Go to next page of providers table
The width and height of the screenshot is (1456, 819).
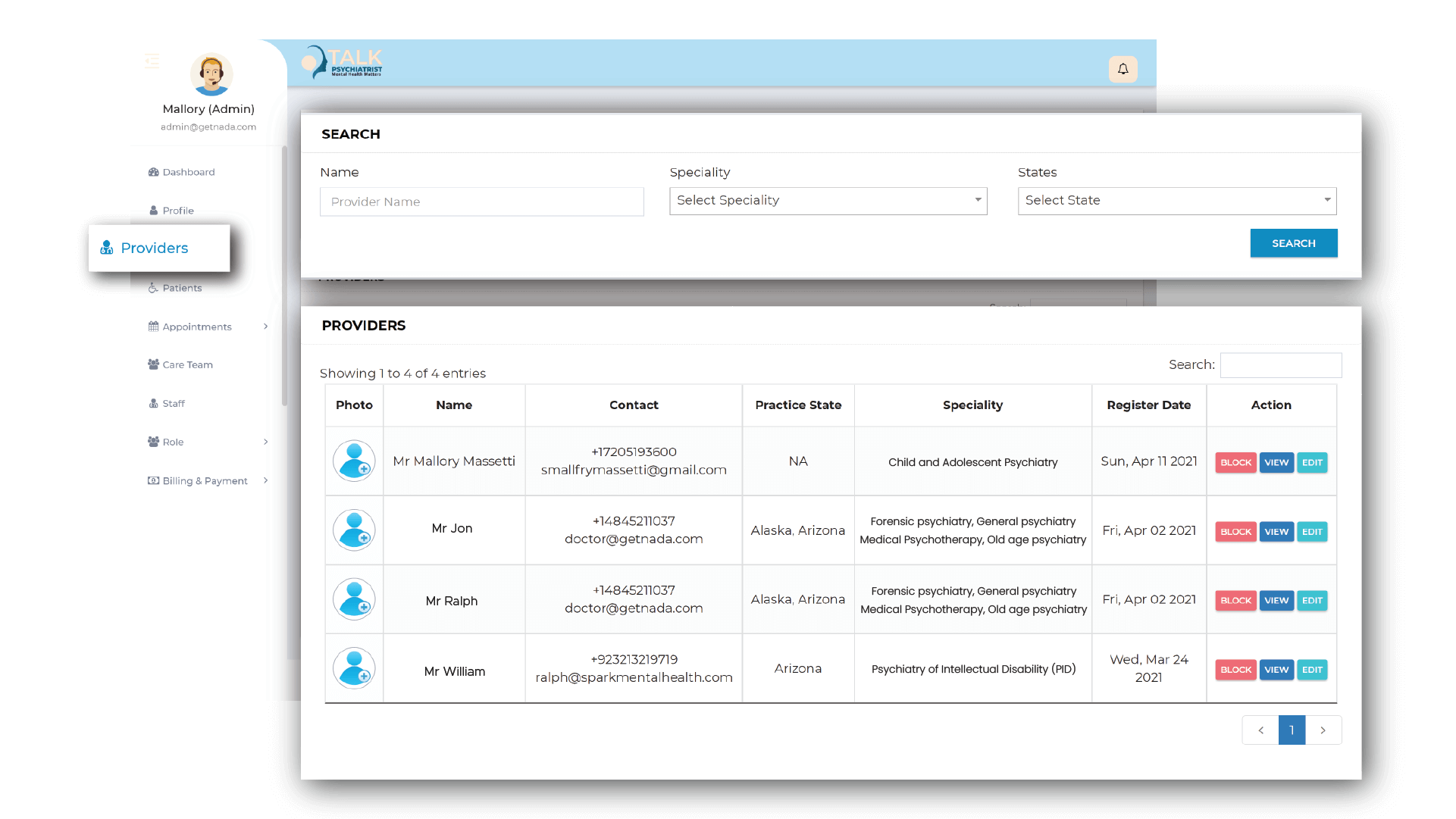1323,730
